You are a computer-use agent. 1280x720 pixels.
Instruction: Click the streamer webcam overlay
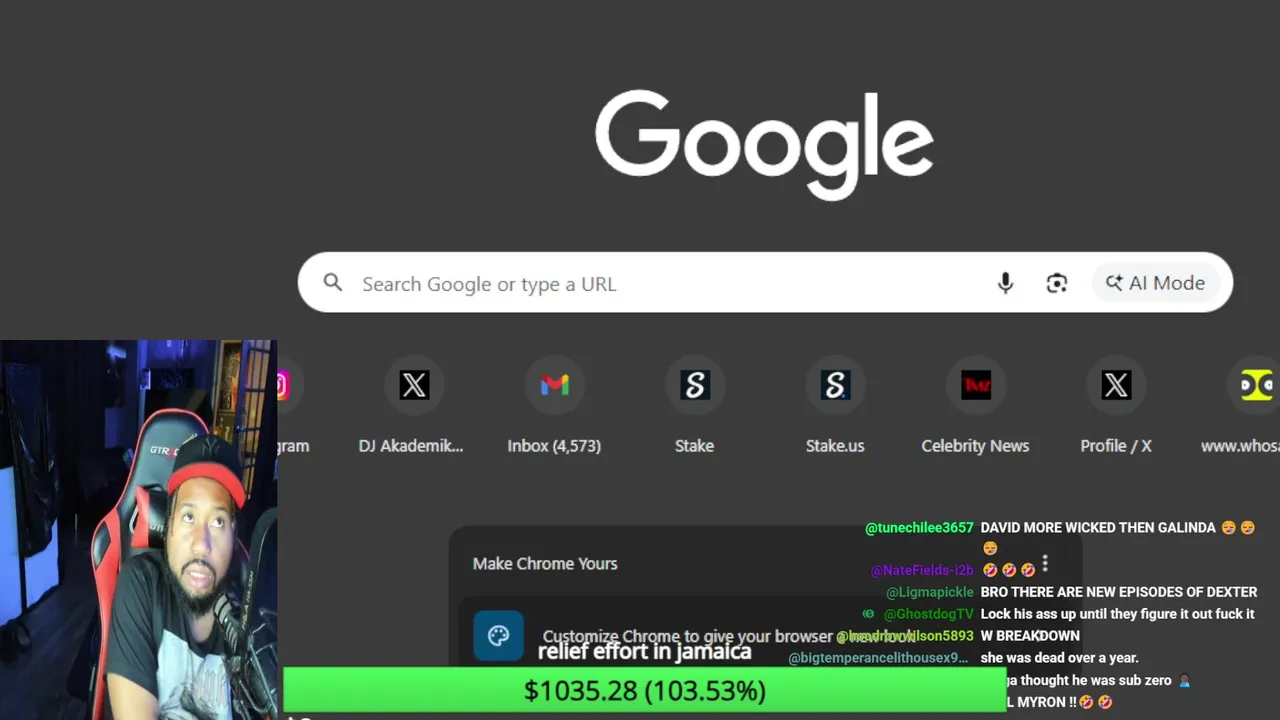(x=138, y=530)
